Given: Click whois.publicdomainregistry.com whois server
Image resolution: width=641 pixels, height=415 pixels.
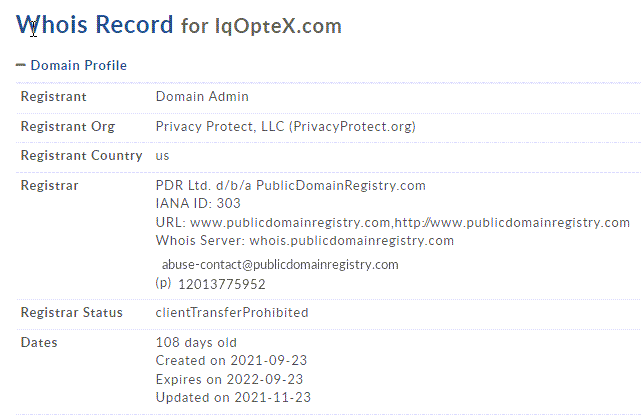Looking at the screenshot, I should [x=352, y=240].
